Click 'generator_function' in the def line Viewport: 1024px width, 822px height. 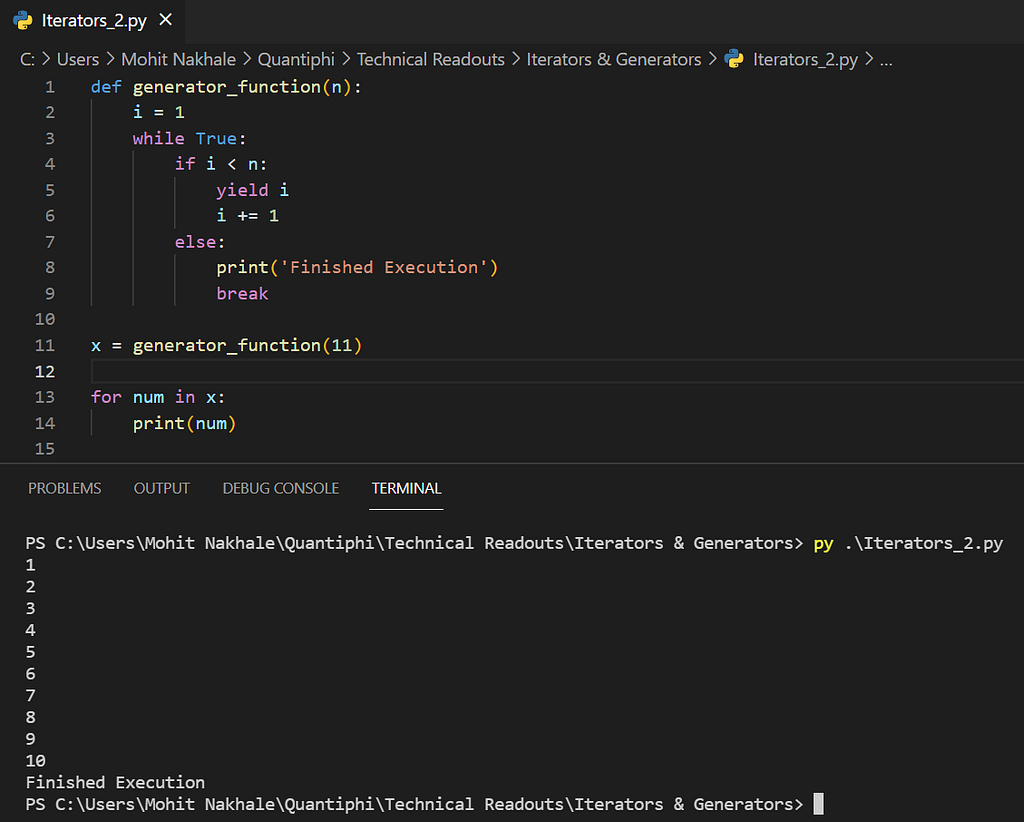click(227, 87)
